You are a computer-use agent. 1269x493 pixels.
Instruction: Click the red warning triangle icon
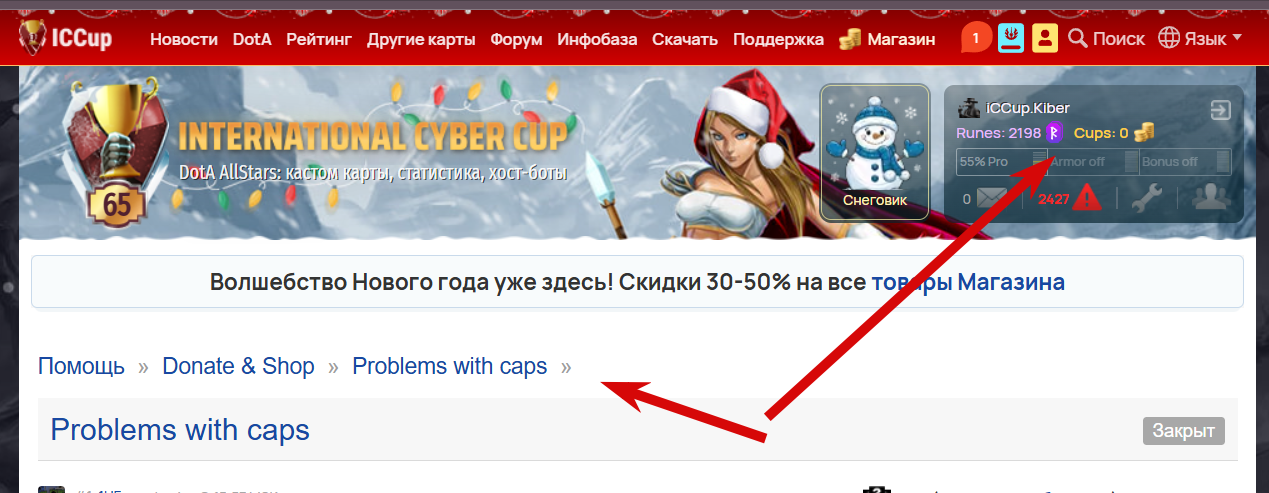[1087, 198]
